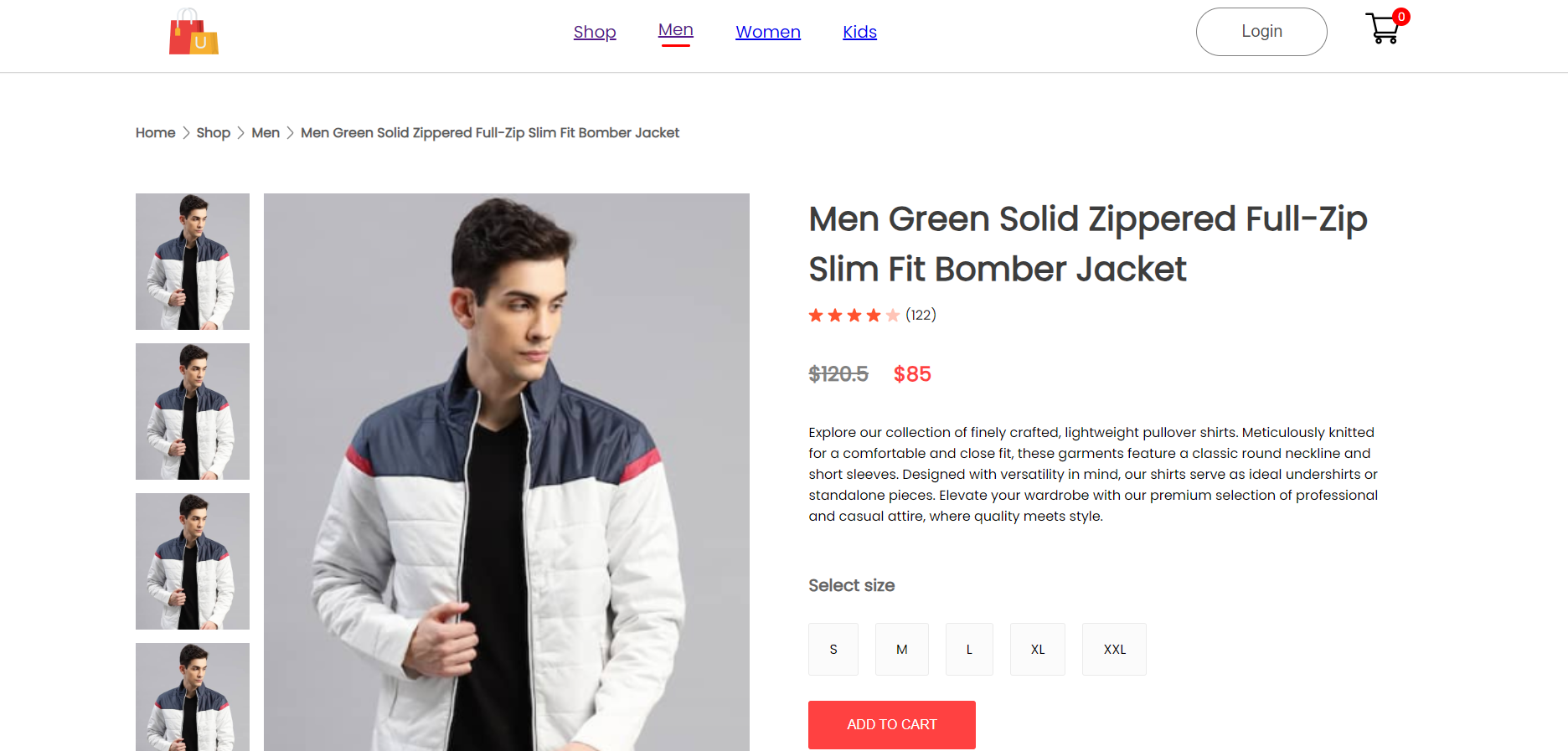Select size M
Screen dimensions: 1568x751
pos(901,649)
